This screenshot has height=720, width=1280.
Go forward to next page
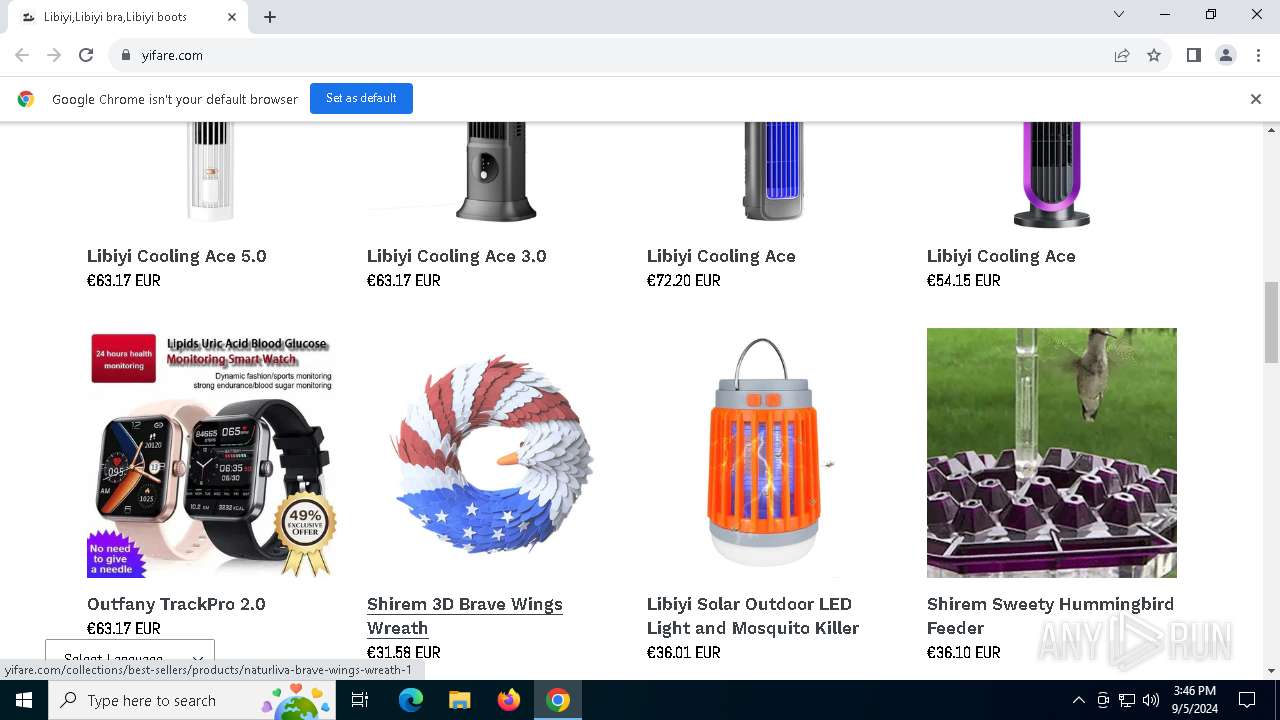(54, 55)
